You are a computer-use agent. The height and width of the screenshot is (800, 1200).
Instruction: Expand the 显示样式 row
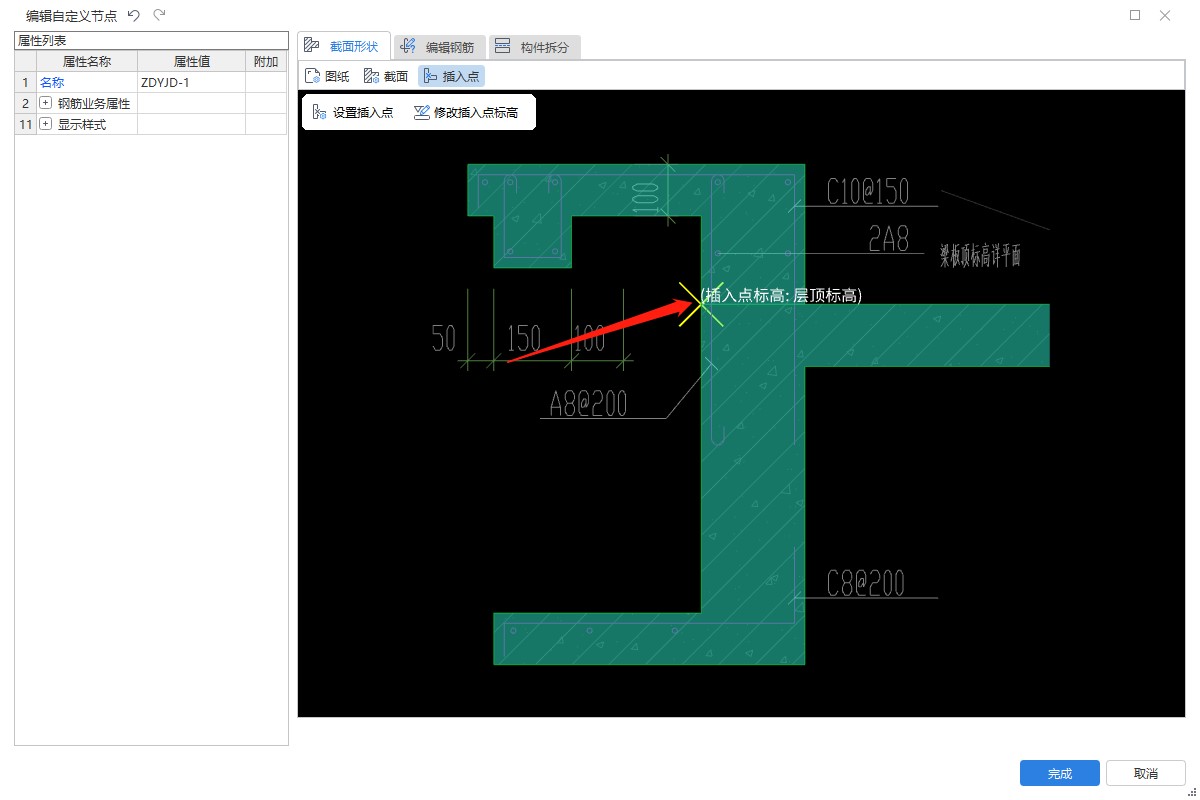[x=46, y=124]
